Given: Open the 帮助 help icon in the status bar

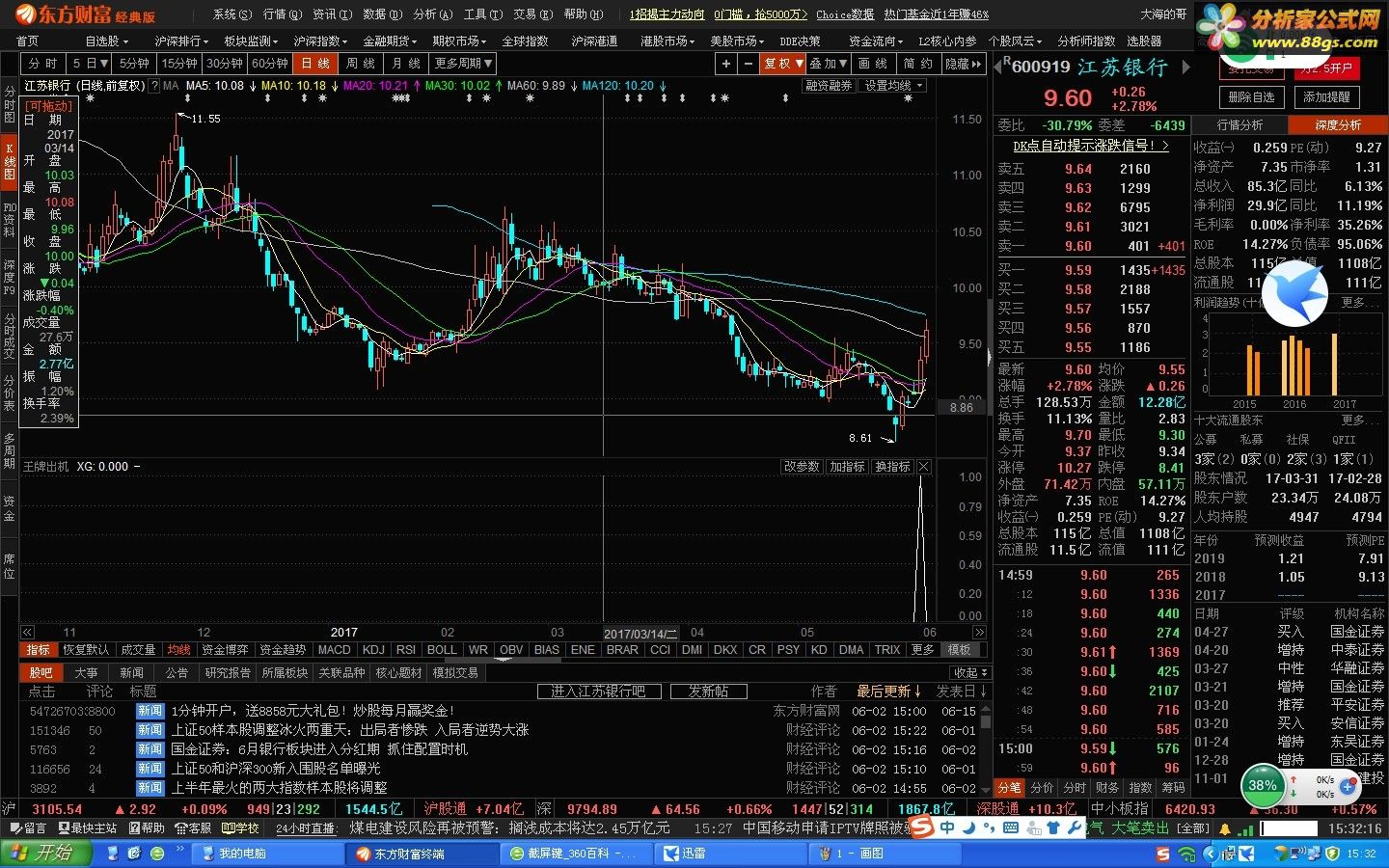Looking at the screenshot, I should coord(147,828).
